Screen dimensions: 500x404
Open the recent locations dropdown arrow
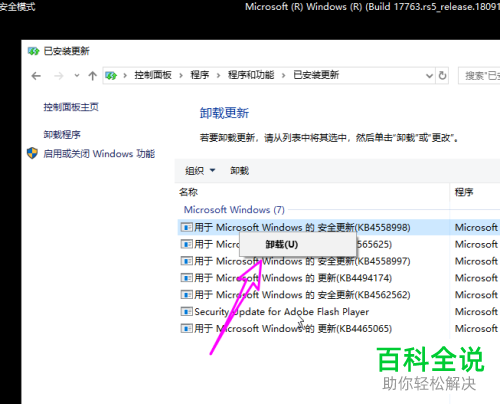tap(77, 76)
